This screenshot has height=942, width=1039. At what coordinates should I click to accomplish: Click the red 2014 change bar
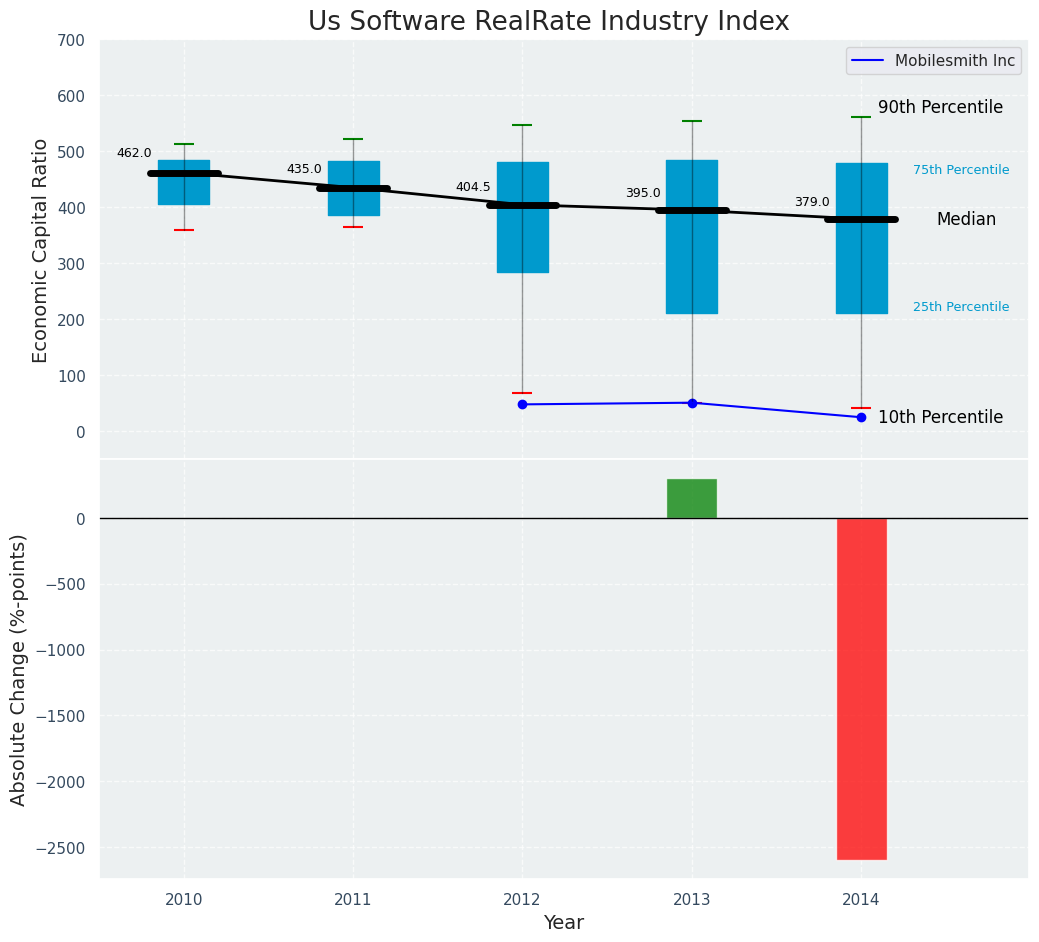(x=861, y=689)
